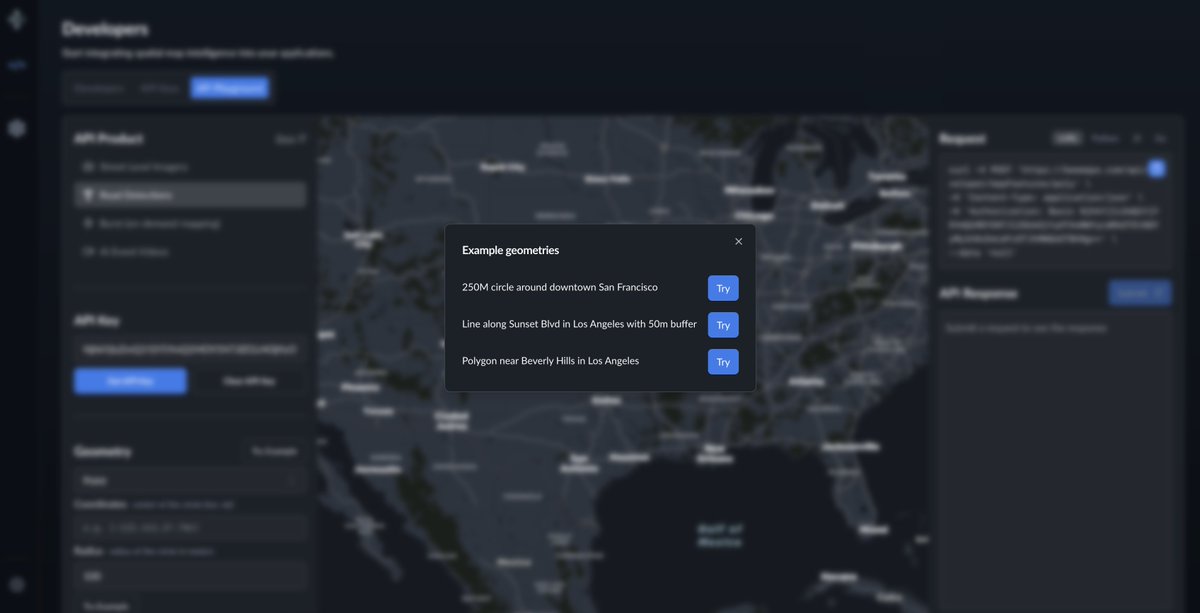This screenshot has width=1200, height=613.
Task: Select text "250M circle around downtown San Francisco"
Action: point(560,287)
